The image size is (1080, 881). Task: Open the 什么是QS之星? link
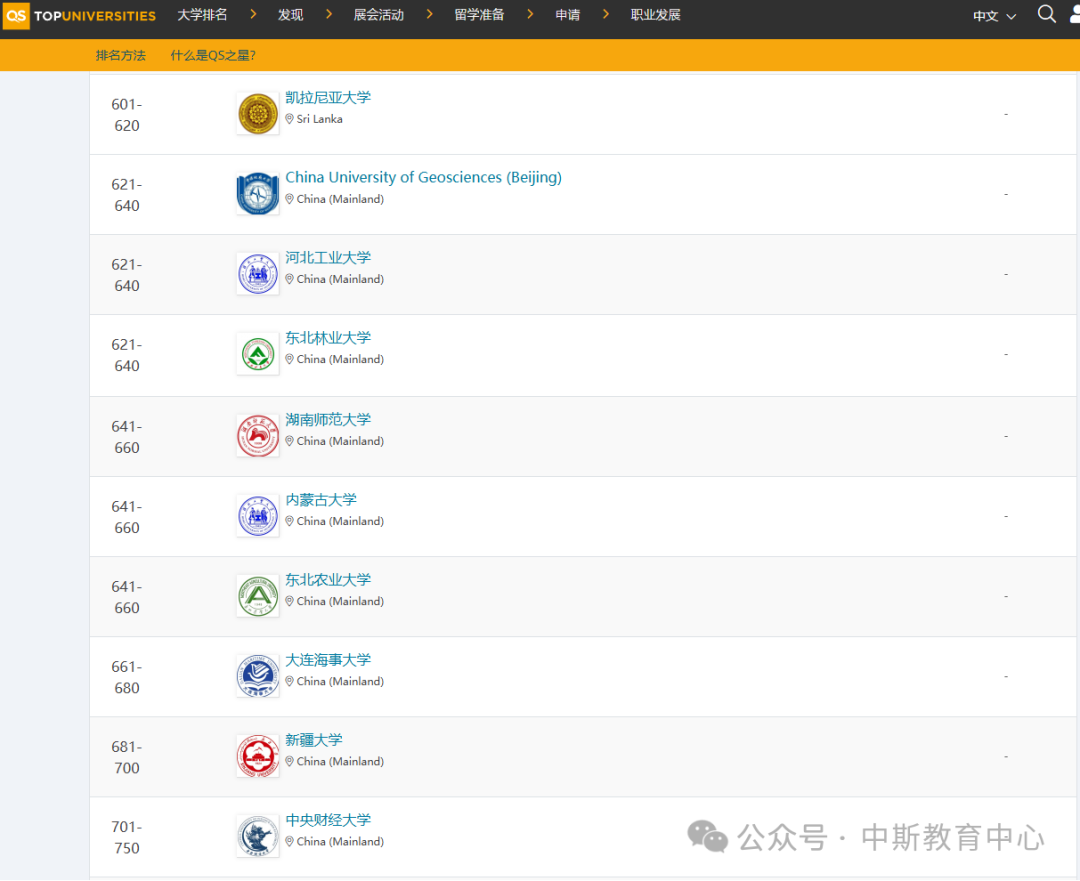[x=213, y=55]
